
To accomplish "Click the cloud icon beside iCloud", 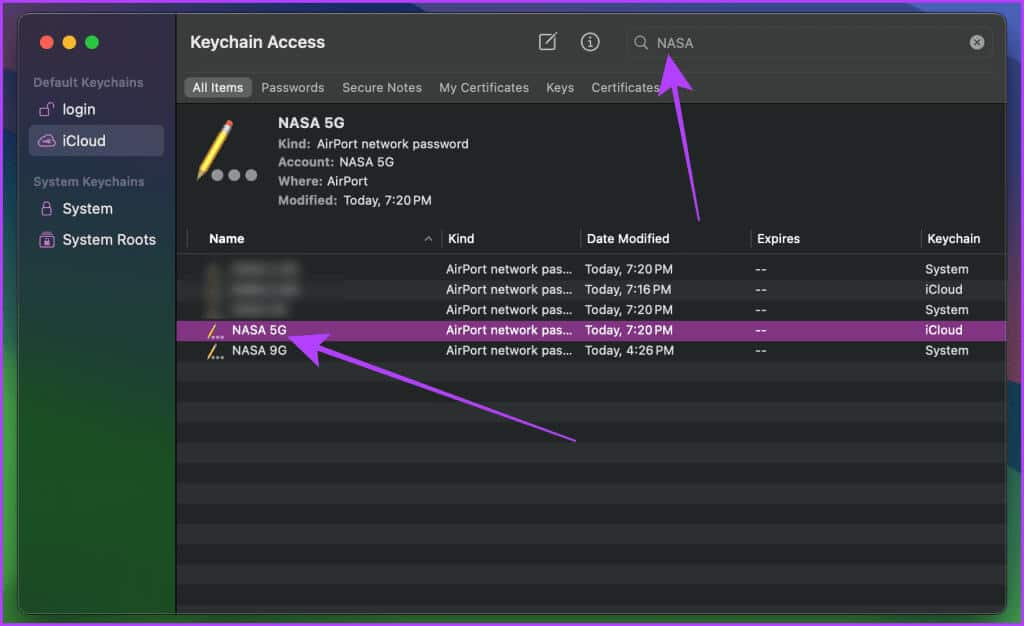I will [x=46, y=141].
